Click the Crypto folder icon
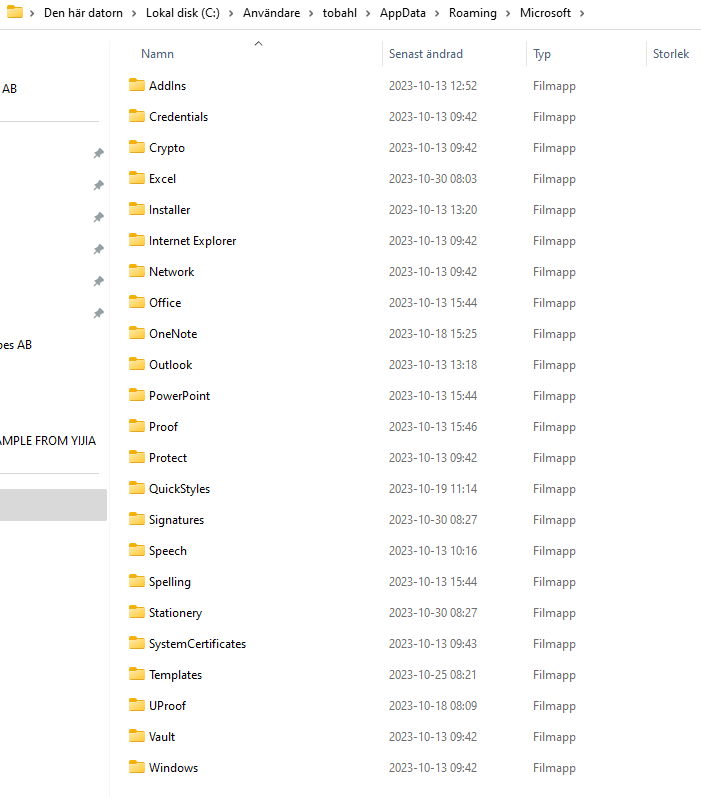Viewport: 701px width, 797px height. (x=137, y=147)
